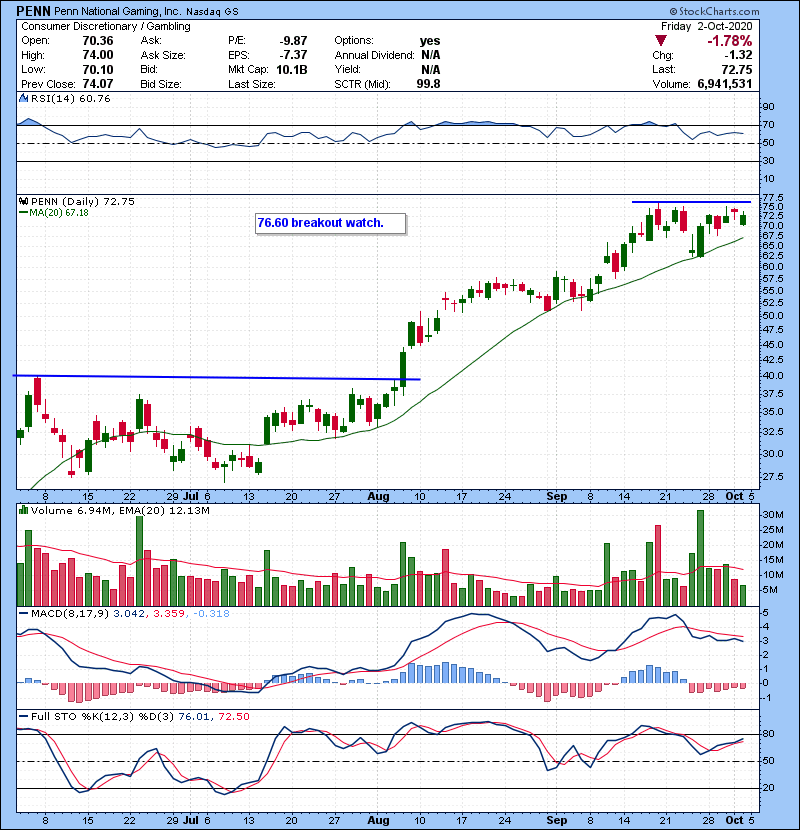Click the Open value 70.36
The image size is (800, 830).
tap(98, 41)
